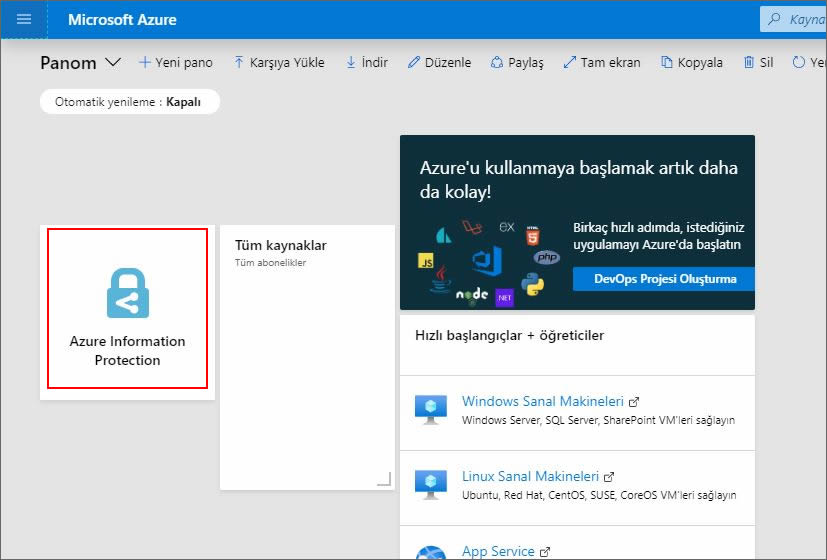The image size is (827, 560).
Task: Click the share icon beside Paylaş
Action: point(496,62)
